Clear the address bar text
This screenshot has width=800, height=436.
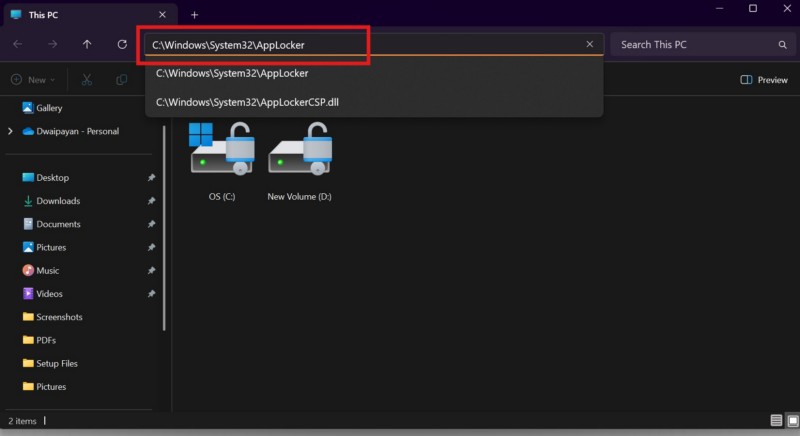click(x=590, y=44)
